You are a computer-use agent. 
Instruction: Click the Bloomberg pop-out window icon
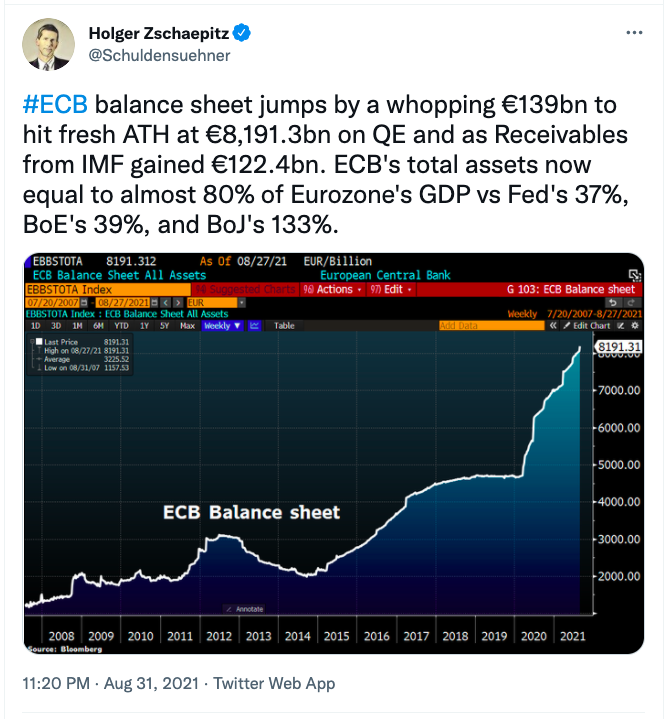click(633, 275)
